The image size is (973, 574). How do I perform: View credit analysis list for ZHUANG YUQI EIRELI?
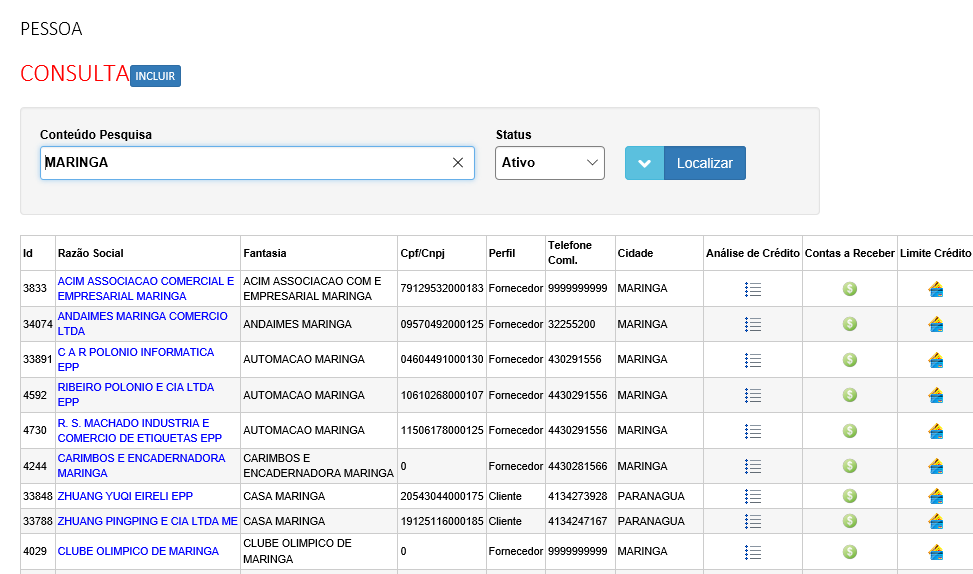[x=753, y=496]
